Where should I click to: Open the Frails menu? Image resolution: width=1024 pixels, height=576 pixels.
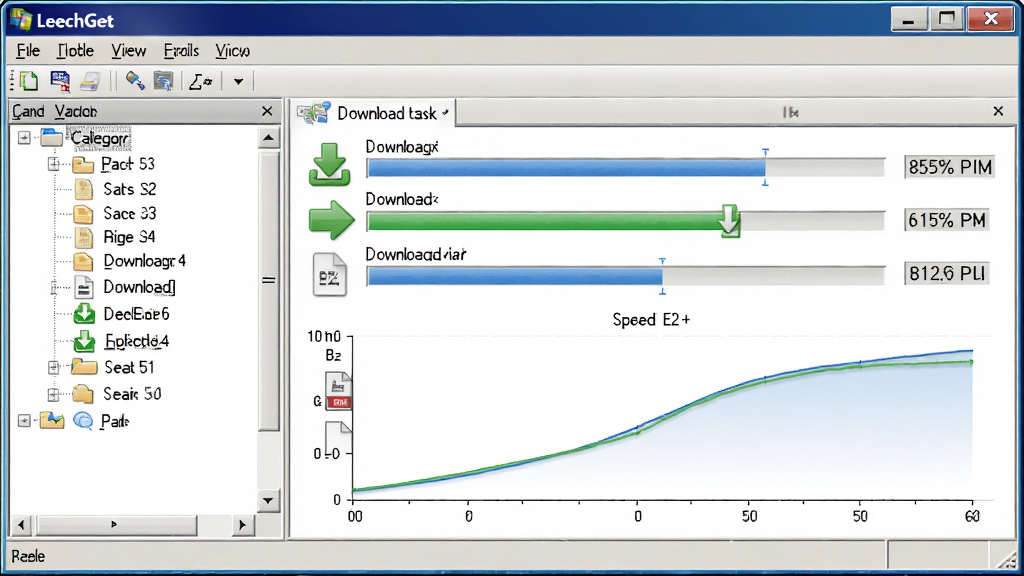click(181, 51)
